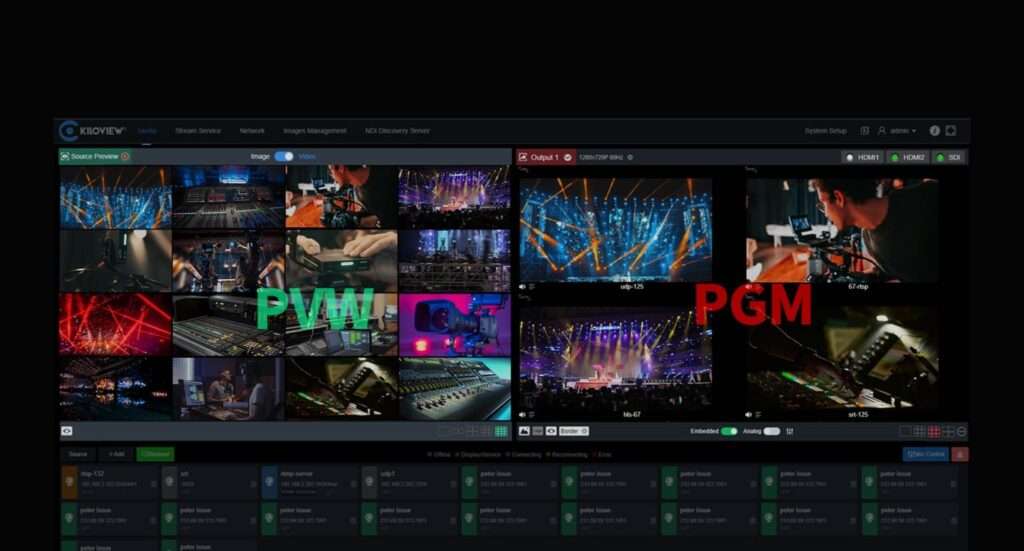Enable the Analog audio toggle

pos(771,431)
